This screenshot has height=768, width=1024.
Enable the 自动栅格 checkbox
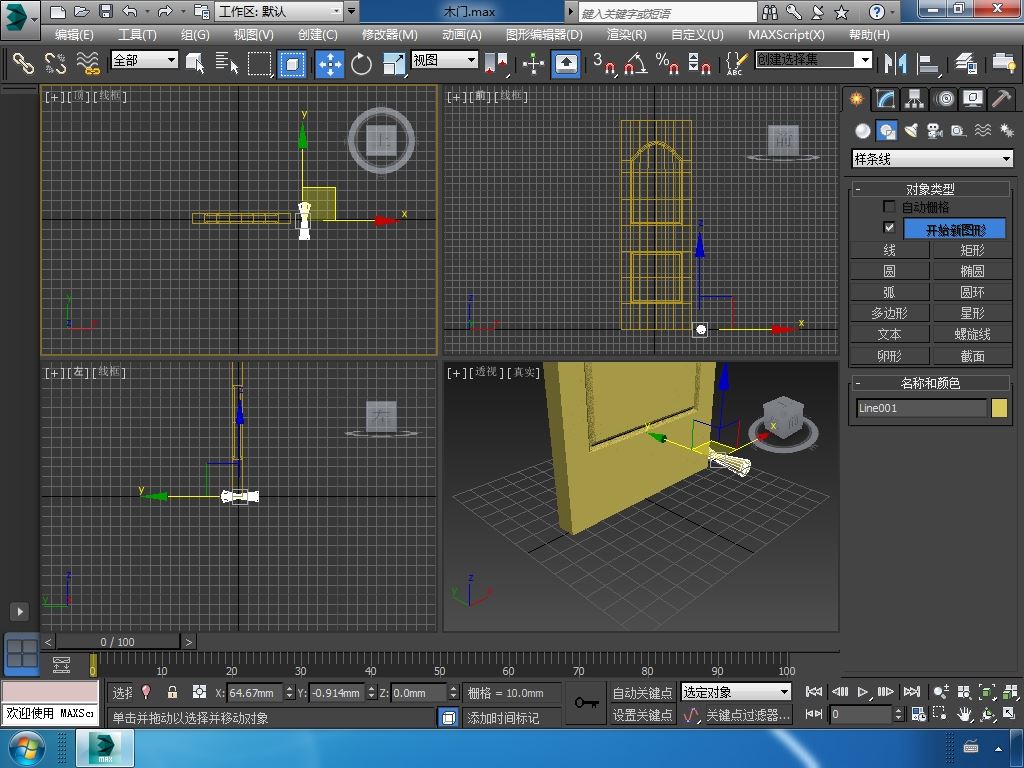coord(889,207)
